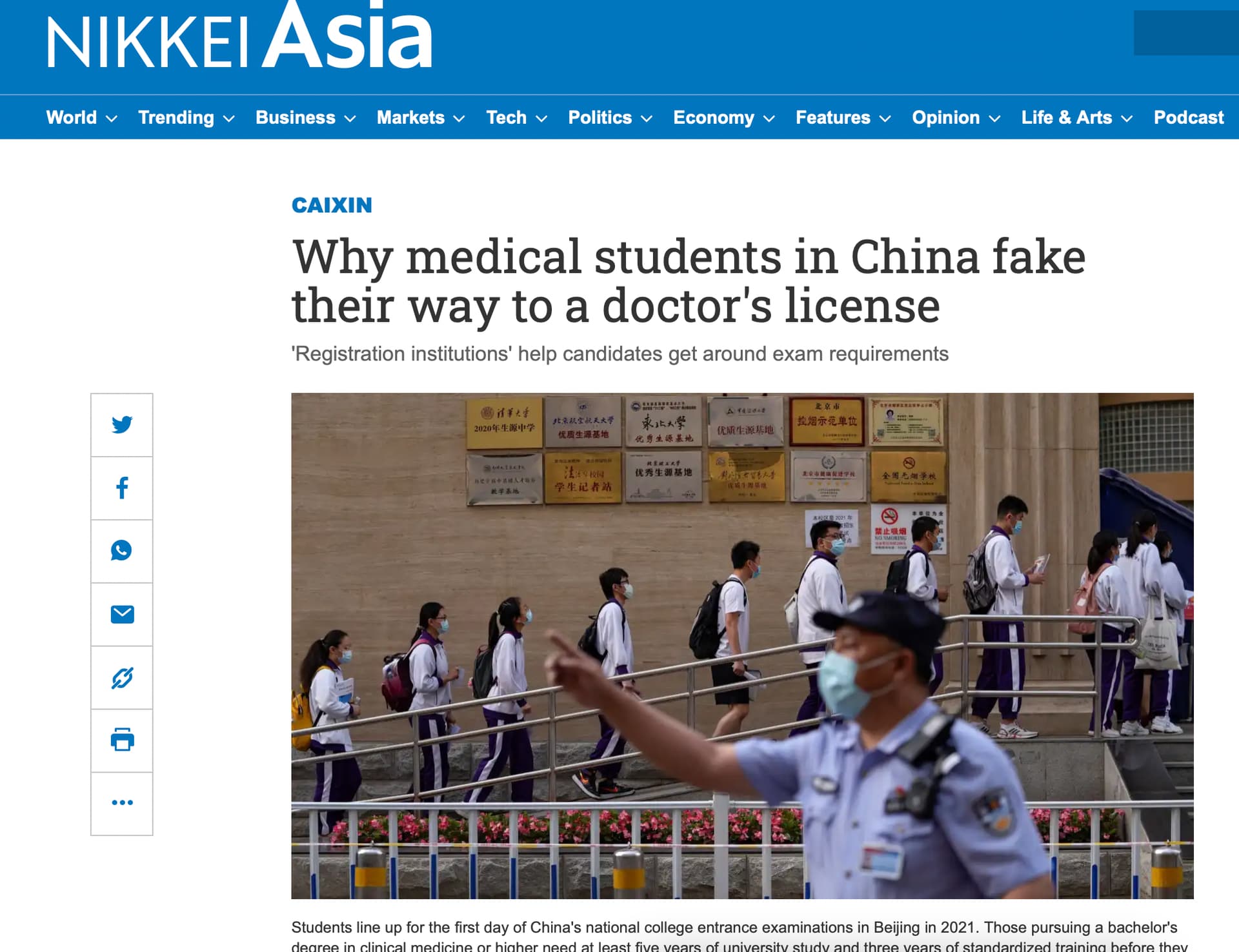The width and height of the screenshot is (1239, 952).
Task: Share via WhatsApp icon
Action: tap(122, 551)
